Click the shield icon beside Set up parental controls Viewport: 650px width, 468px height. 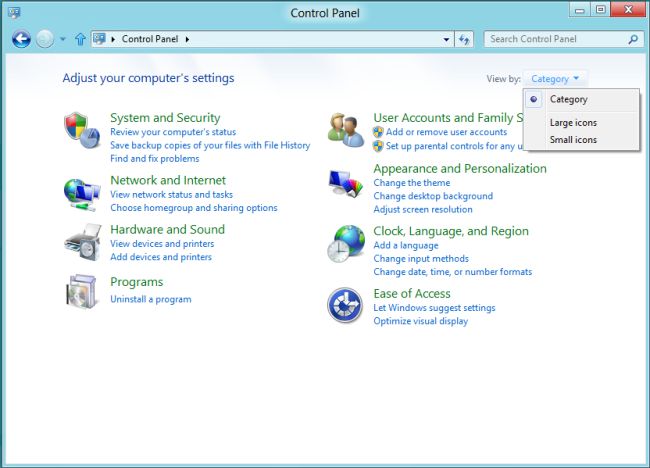[x=378, y=146]
